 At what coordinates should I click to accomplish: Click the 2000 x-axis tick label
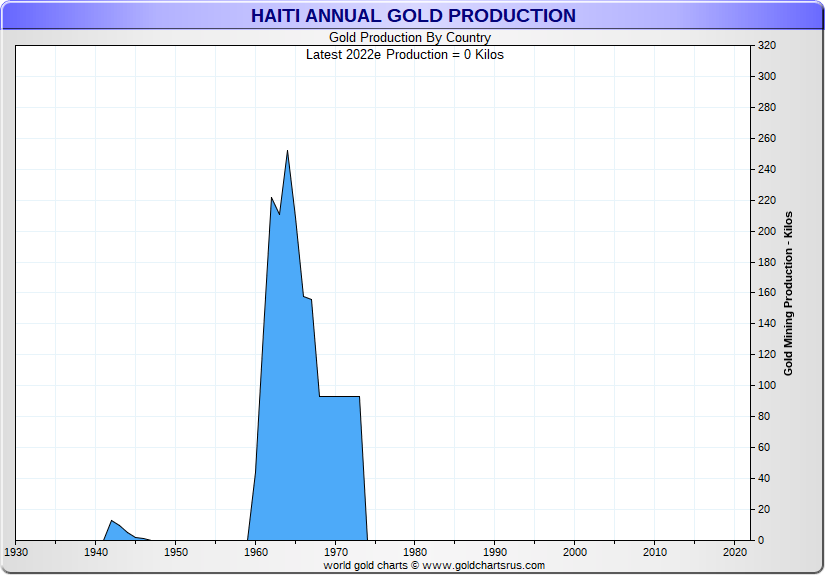tap(575, 551)
